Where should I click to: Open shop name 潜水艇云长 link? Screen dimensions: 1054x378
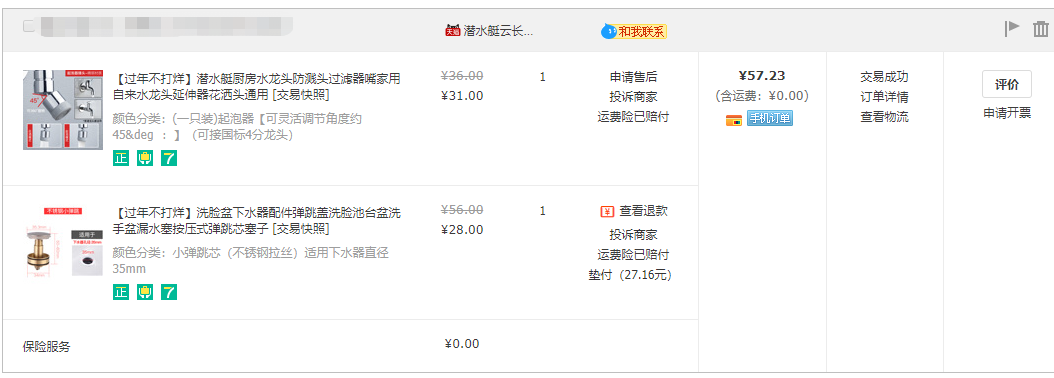(498, 31)
